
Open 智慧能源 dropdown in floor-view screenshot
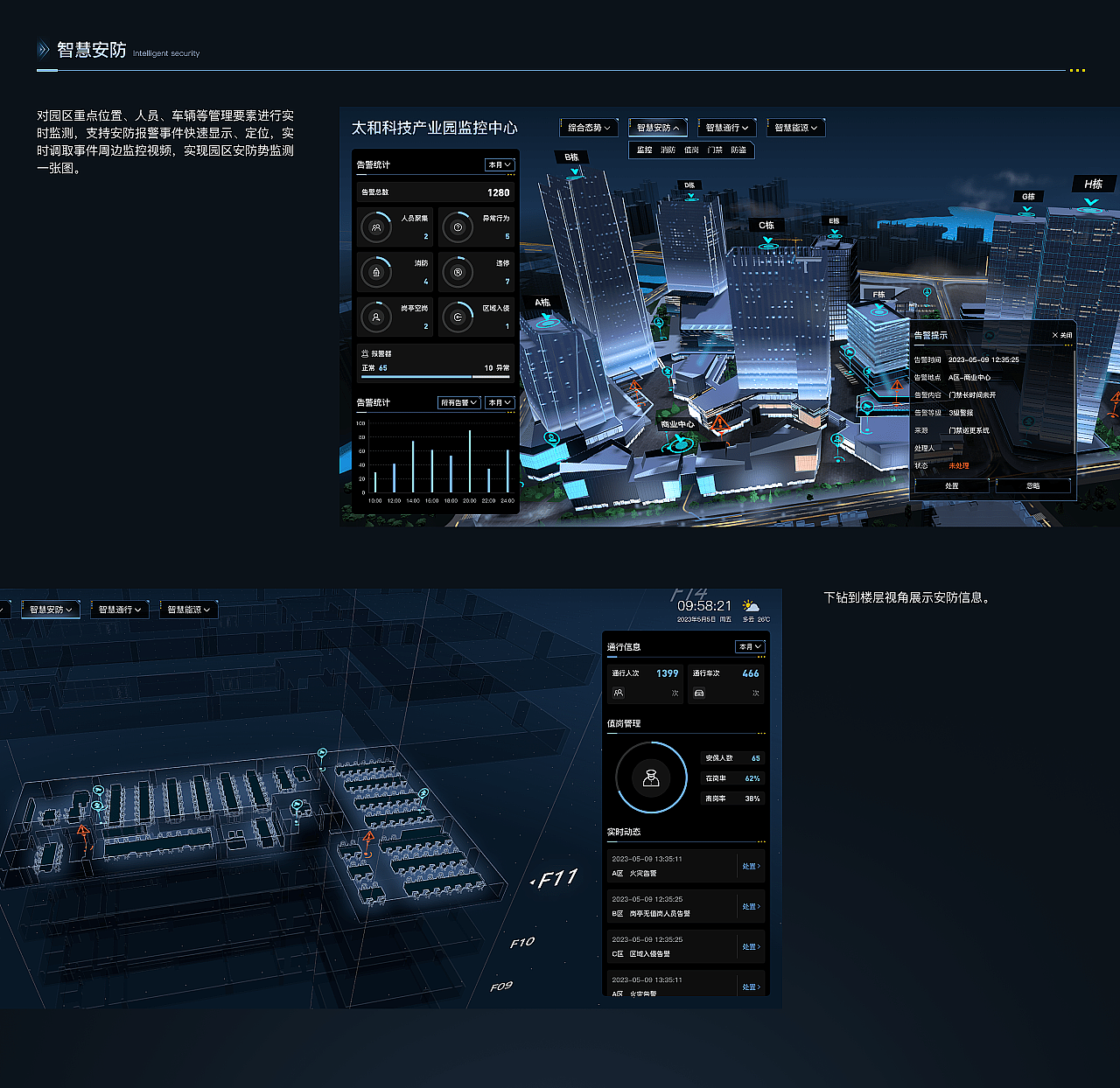pyautogui.click(x=189, y=610)
